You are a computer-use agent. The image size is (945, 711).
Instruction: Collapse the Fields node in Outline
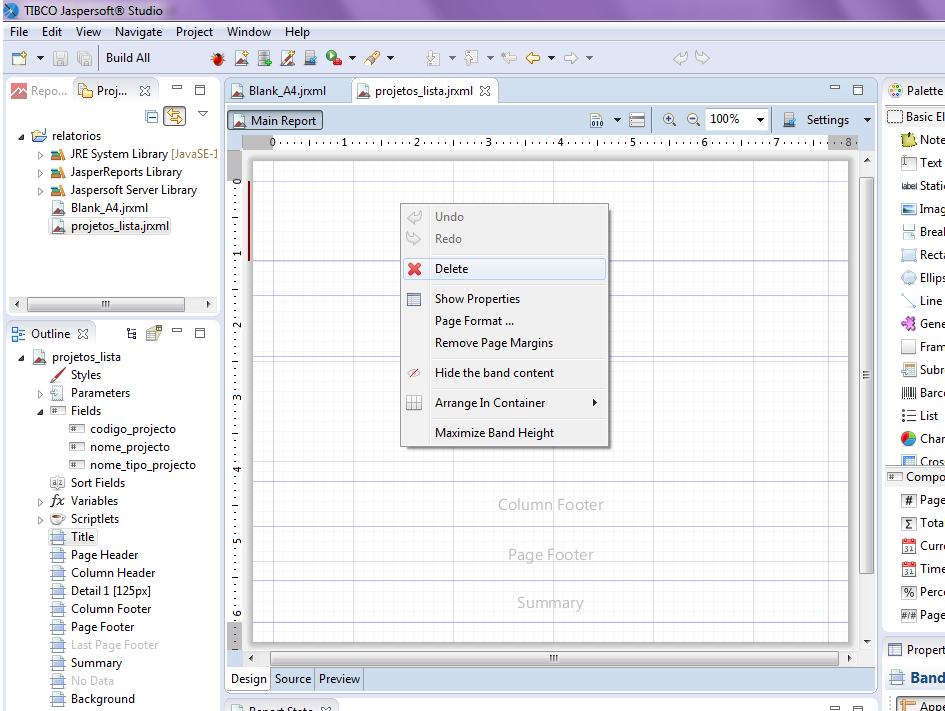40,412
